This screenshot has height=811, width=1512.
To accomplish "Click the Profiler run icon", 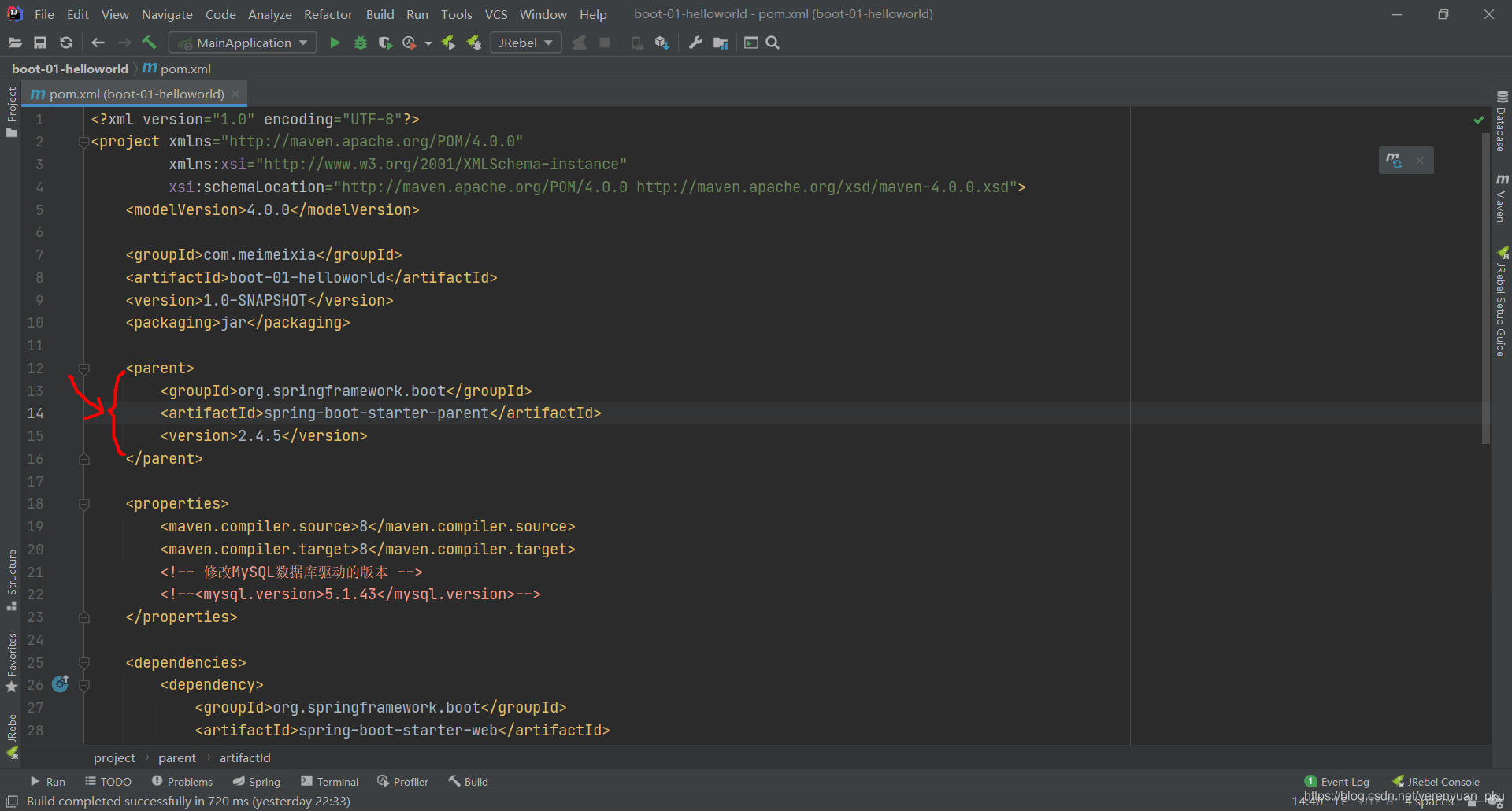I will [409, 43].
